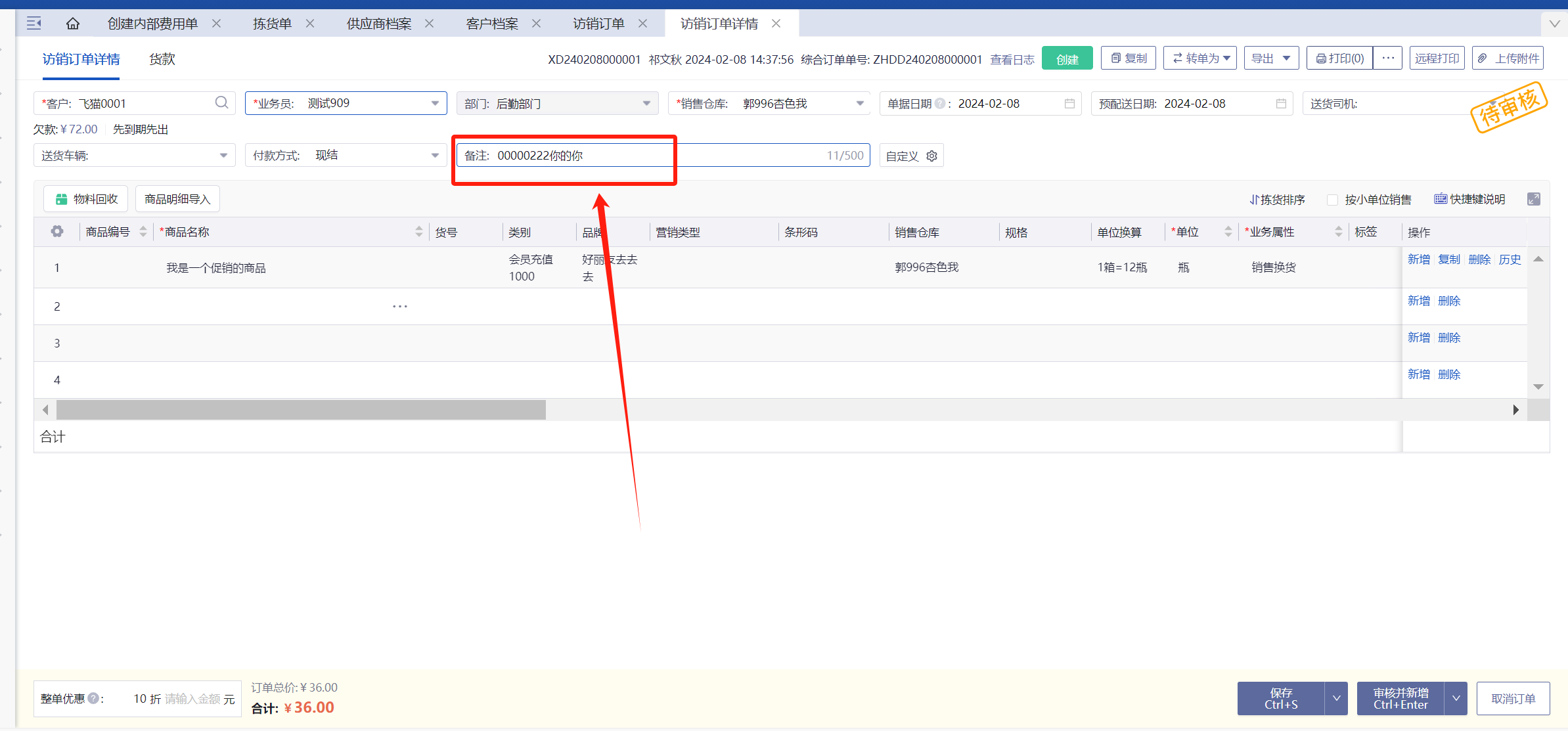Click the 物料回收 button
This screenshot has width=1568, height=731.
coord(86,199)
